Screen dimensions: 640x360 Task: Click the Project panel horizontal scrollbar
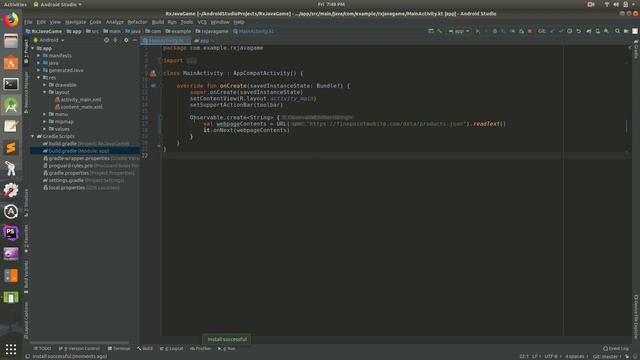click(80, 343)
